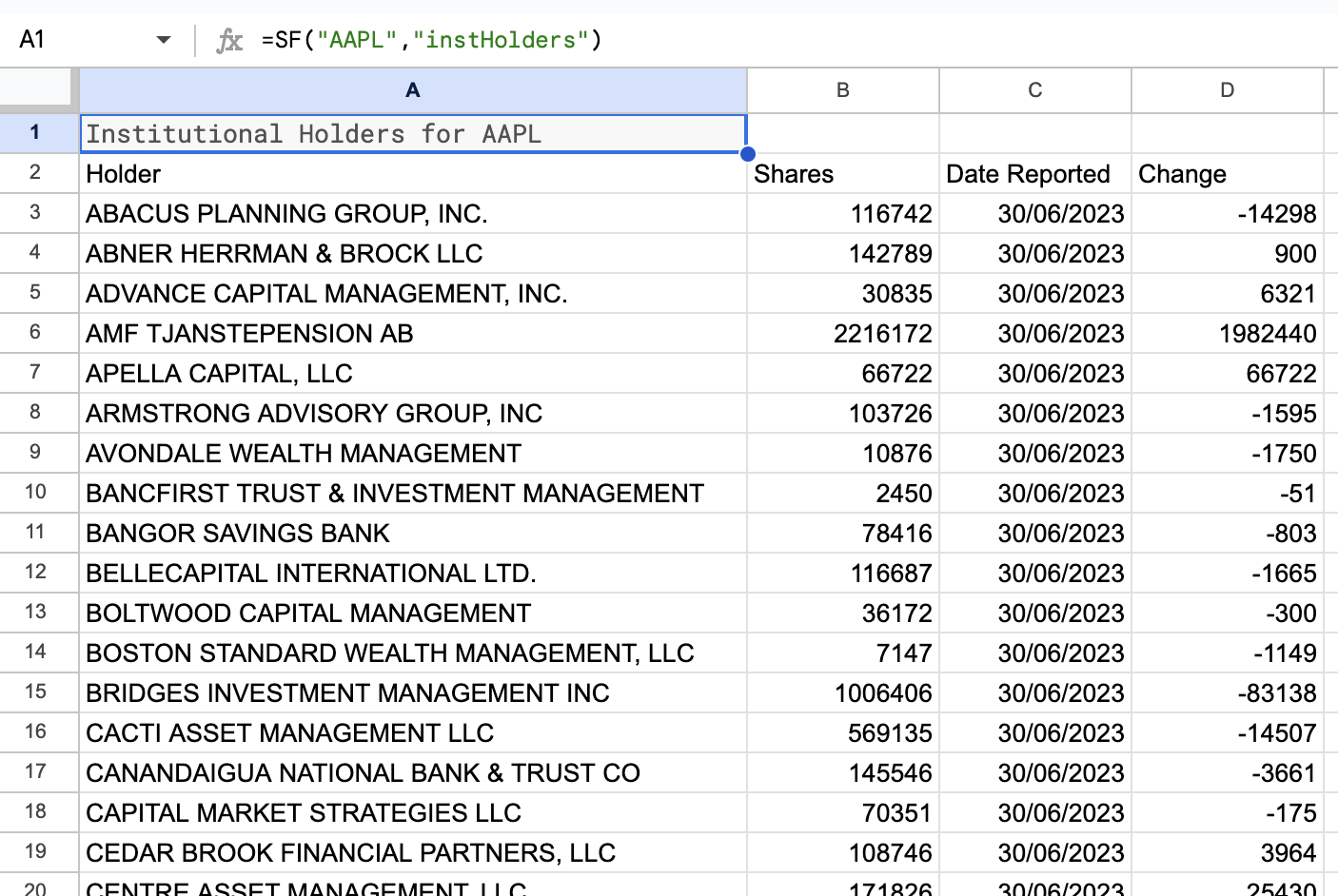This screenshot has height=896, width=1338.
Task: Click cell 'CEDAR BROOK FINANCIAL PARTNERS, LLC'
Action: coord(413,853)
